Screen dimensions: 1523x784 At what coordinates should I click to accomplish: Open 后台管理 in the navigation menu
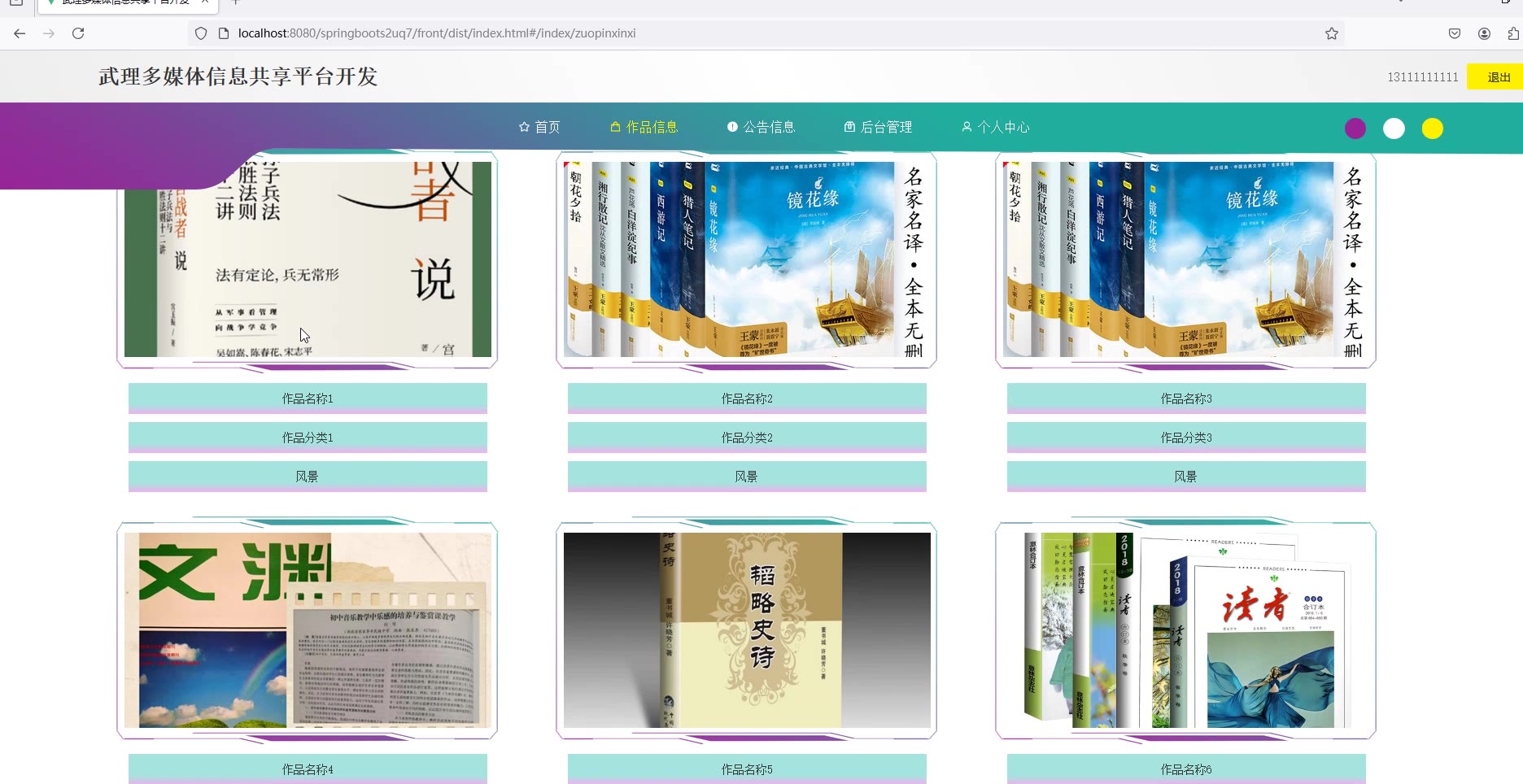(x=878, y=127)
